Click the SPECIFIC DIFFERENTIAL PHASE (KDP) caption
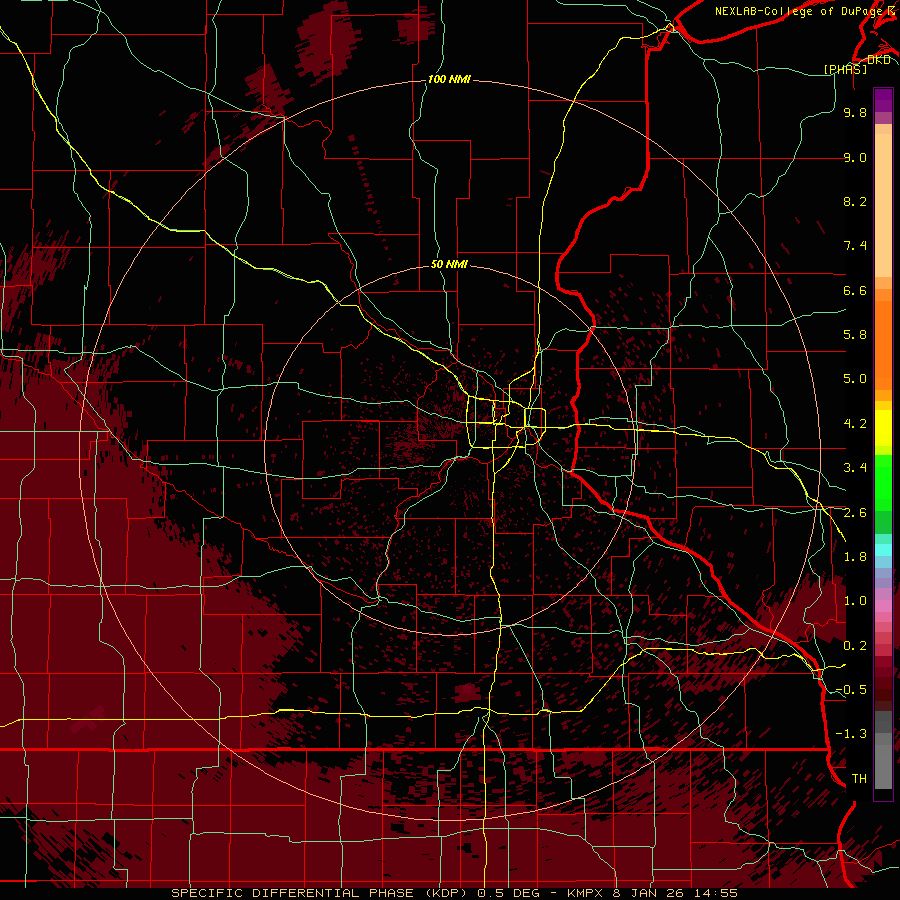 317,893
